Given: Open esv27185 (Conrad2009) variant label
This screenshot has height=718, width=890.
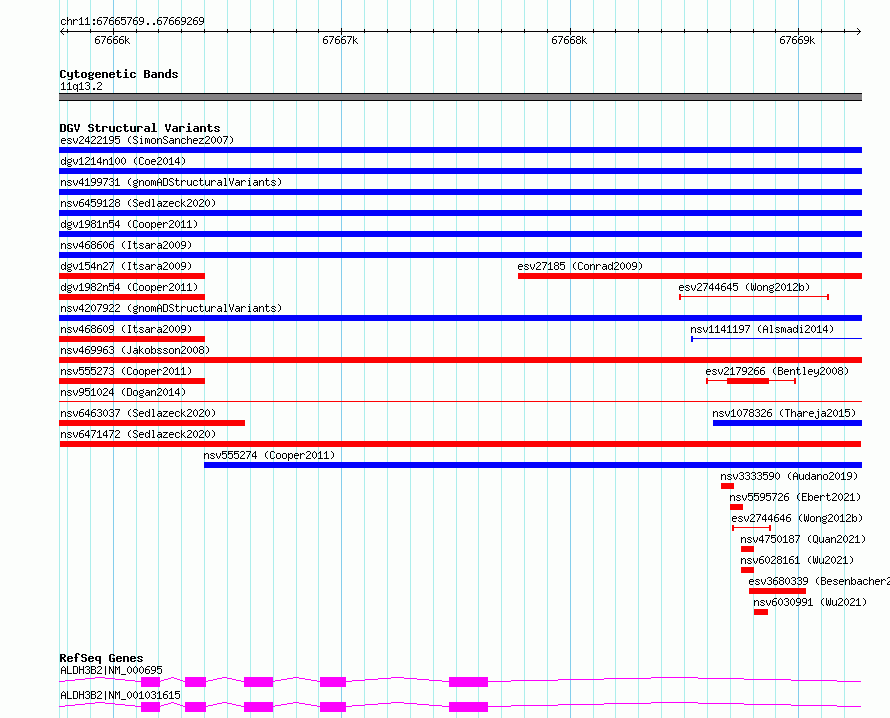Looking at the screenshot, I should 580,266.
